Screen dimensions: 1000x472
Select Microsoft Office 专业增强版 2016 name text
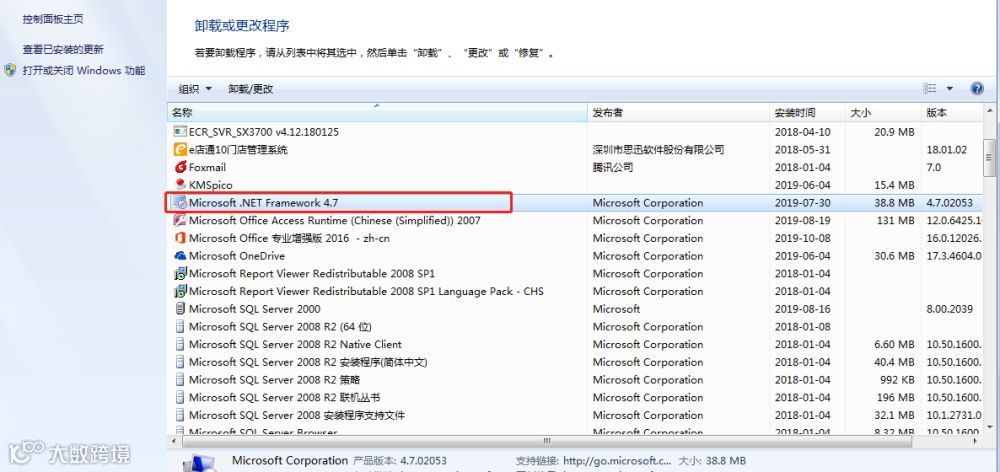pyautogui.click(x=289, y=238)
